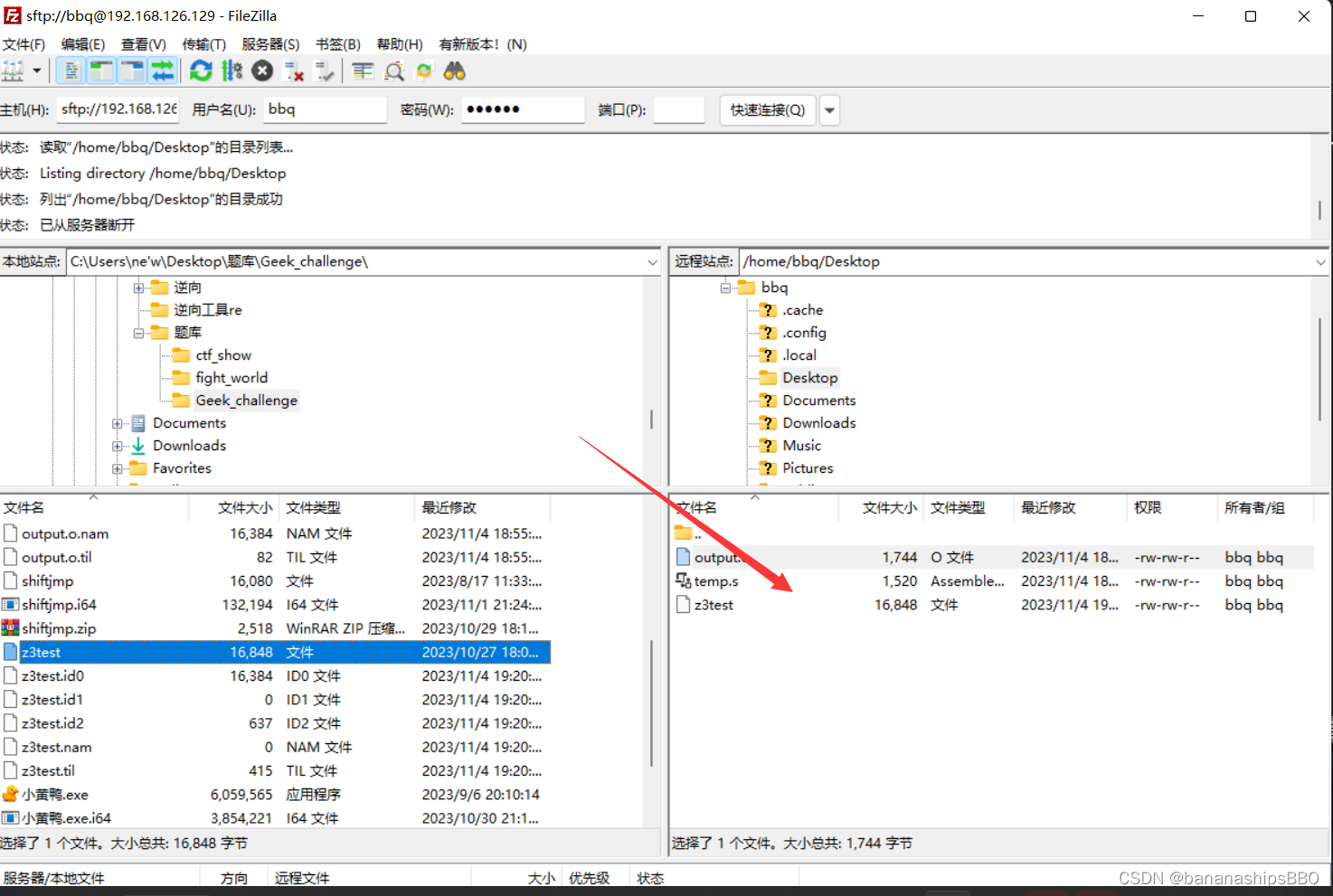
Task: Open the directory listing filters dialog
Action: click(363, 71)
